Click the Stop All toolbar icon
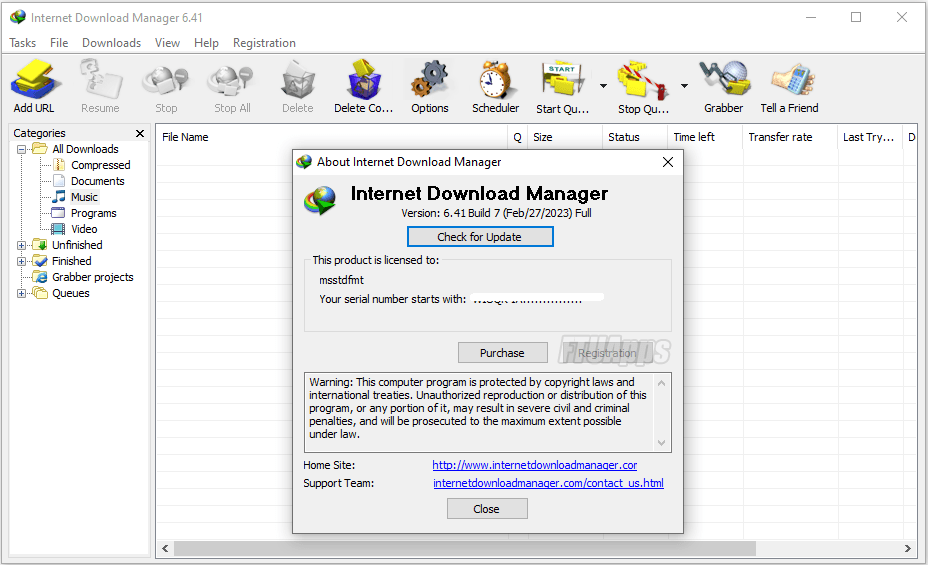Screen dimensions: 928x565 (x=231, y=81)
